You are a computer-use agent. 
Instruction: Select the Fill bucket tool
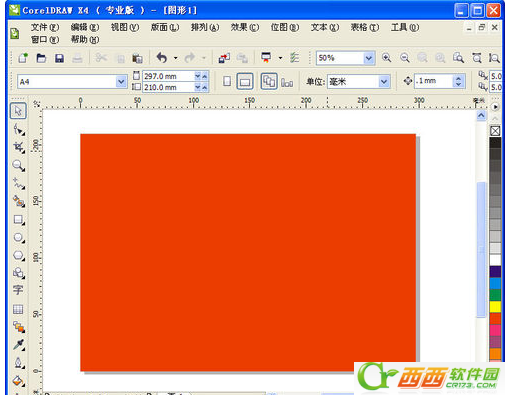pos(18,381)
